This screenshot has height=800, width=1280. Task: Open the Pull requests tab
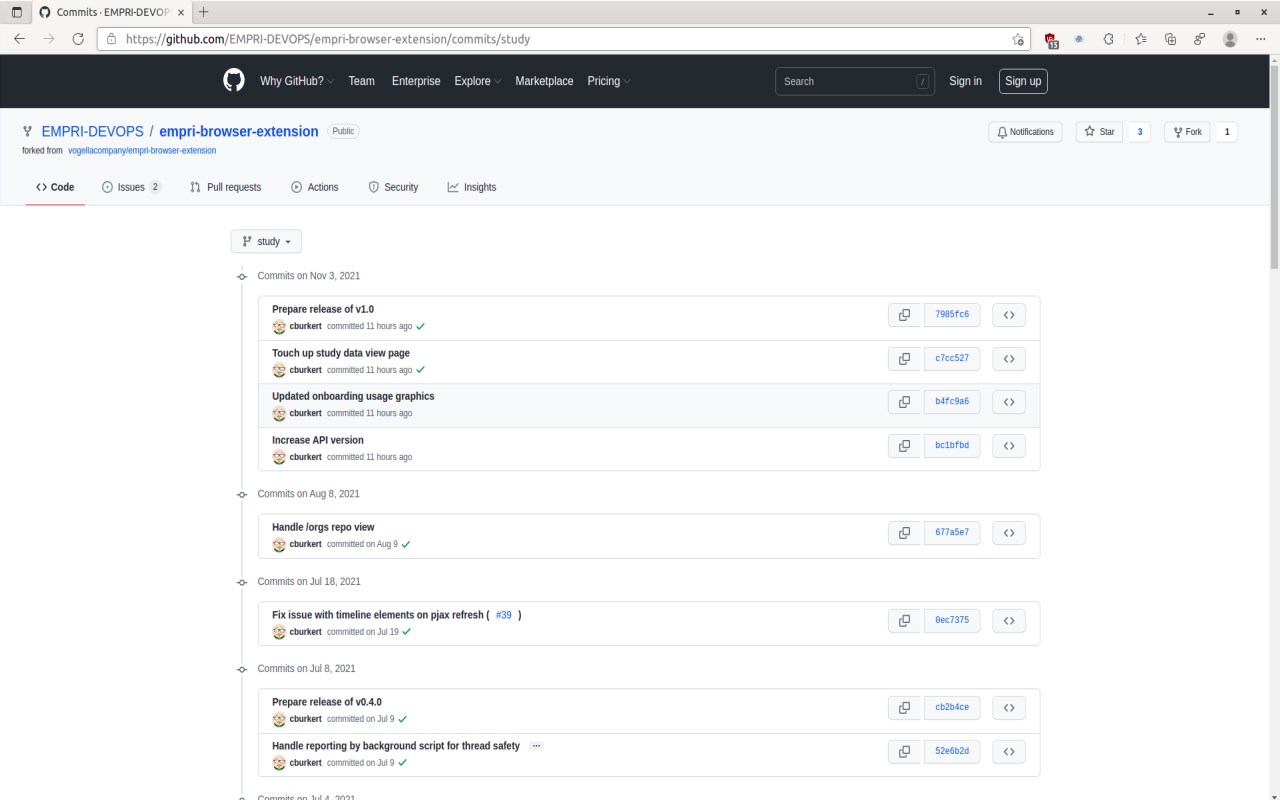225,187
